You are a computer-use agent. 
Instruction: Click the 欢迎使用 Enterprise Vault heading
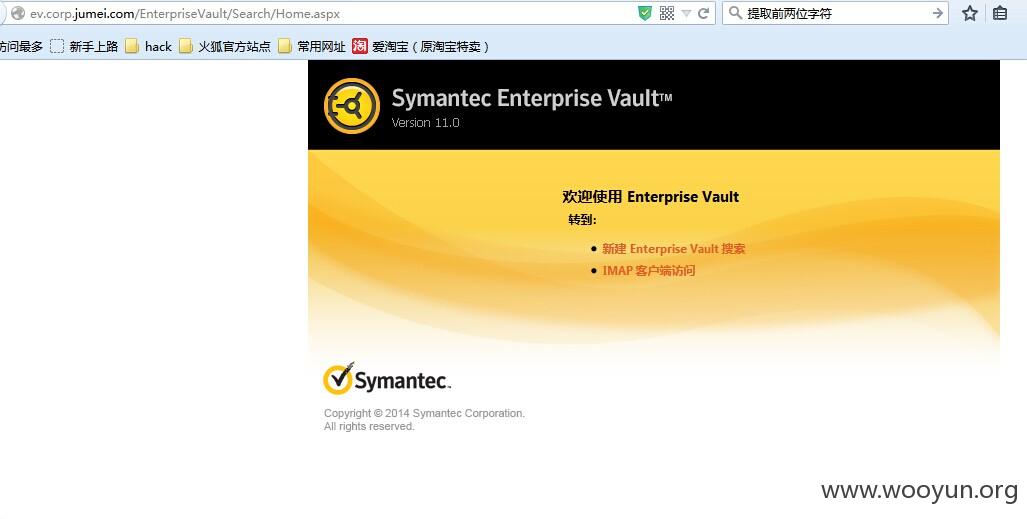650,197
